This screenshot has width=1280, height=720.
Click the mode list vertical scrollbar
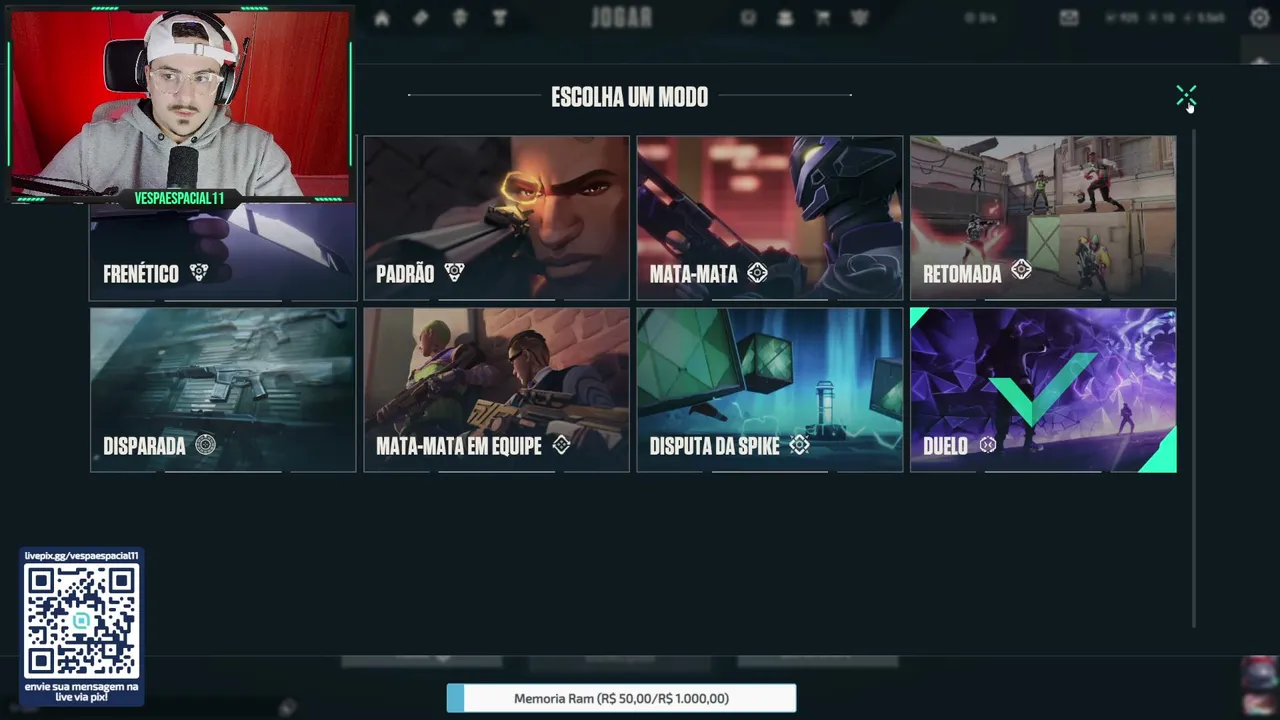coord(1194,378)
